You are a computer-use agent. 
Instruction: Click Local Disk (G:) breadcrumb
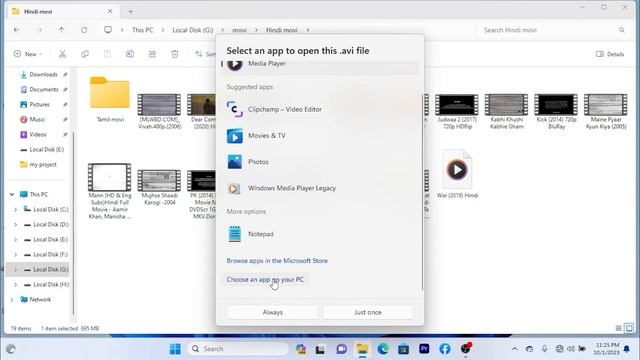[x=193, y=30]
